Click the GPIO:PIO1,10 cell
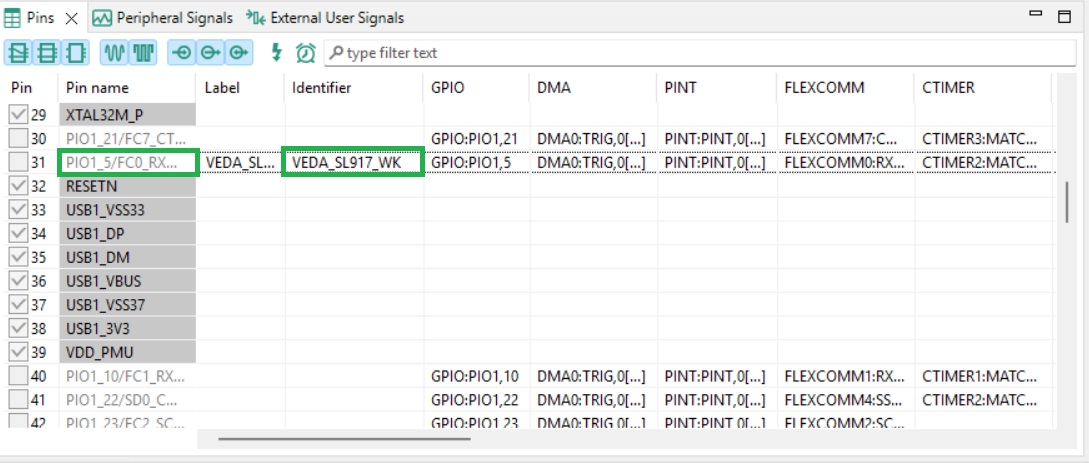1089x463 pixels. pos(476,376)
